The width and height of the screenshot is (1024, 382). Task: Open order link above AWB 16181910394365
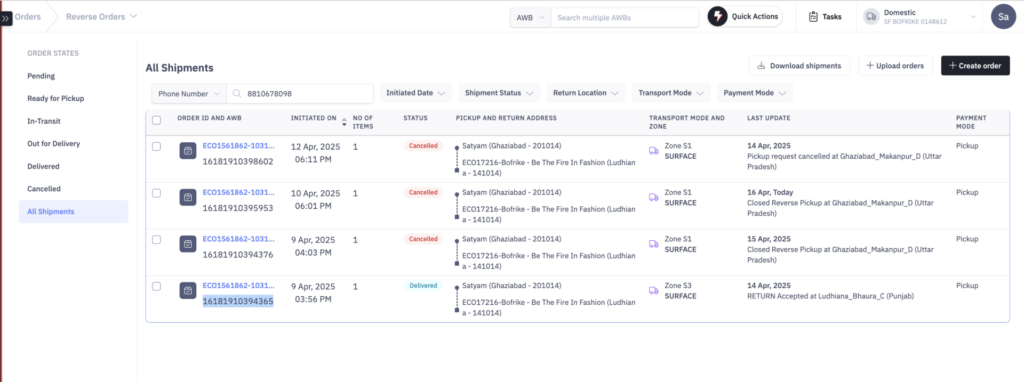point(238,285)
